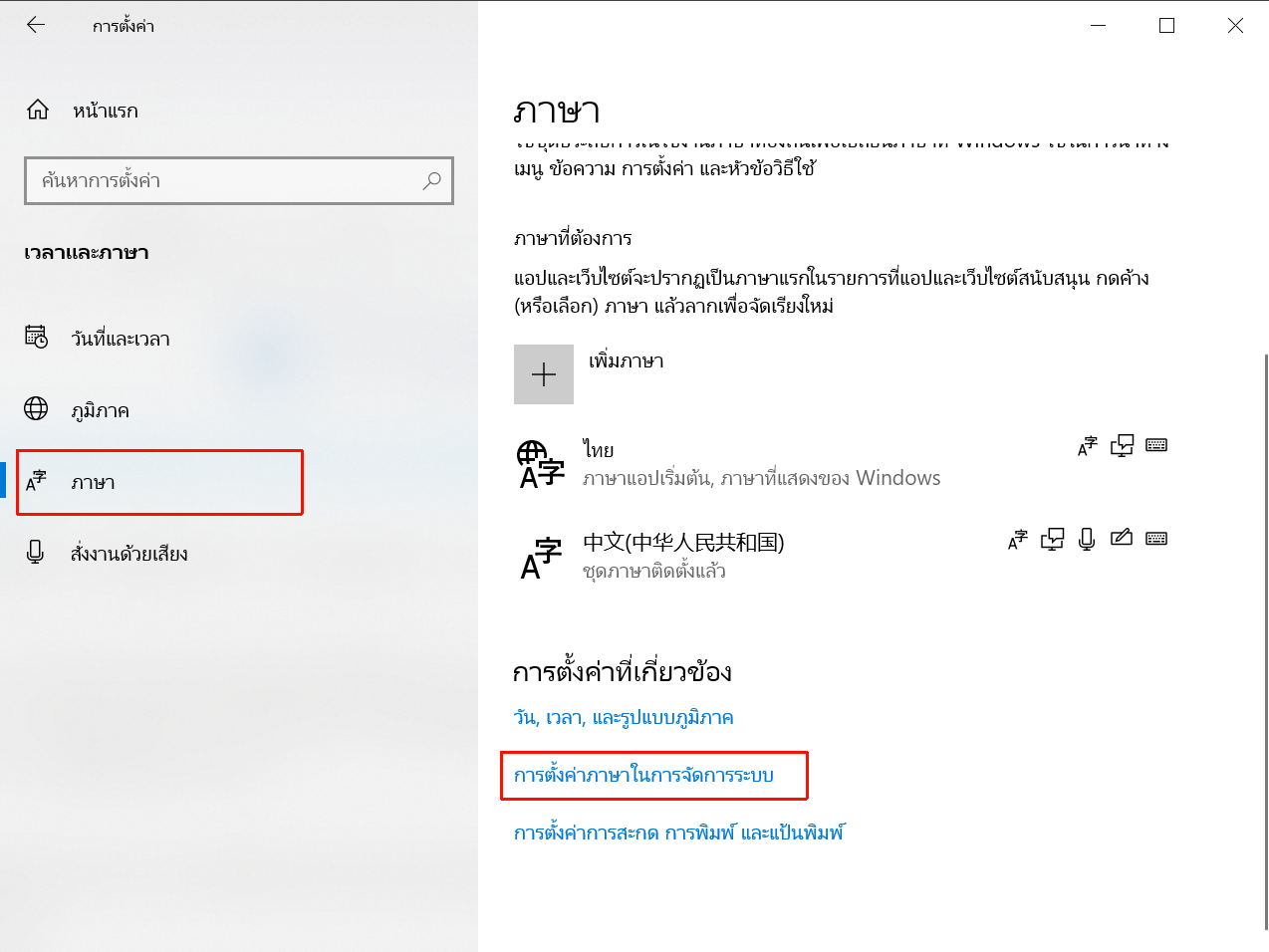Open spelling, typing and keyboard settings link

679,833
